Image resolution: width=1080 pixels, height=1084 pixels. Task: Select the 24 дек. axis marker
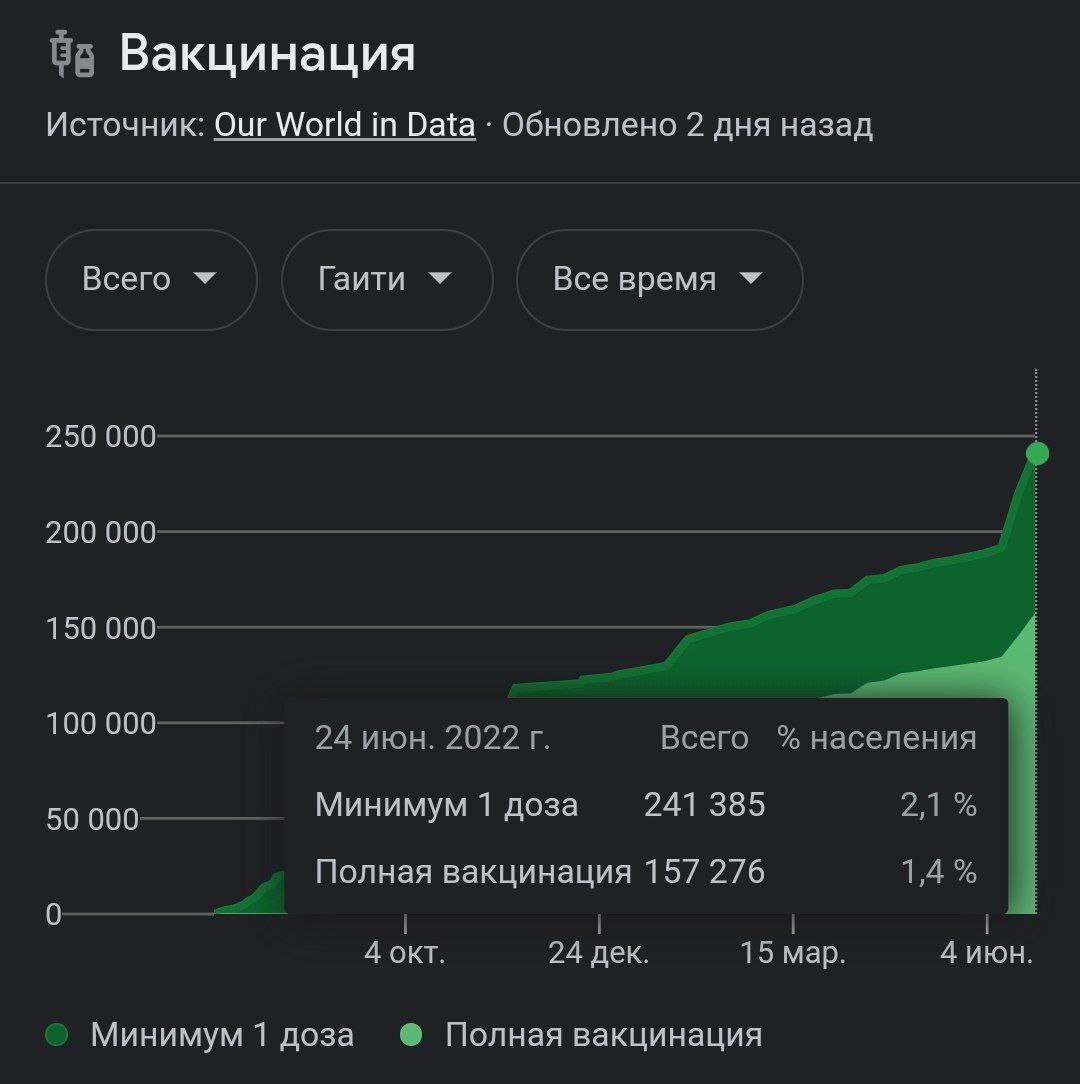click(599, 953)
